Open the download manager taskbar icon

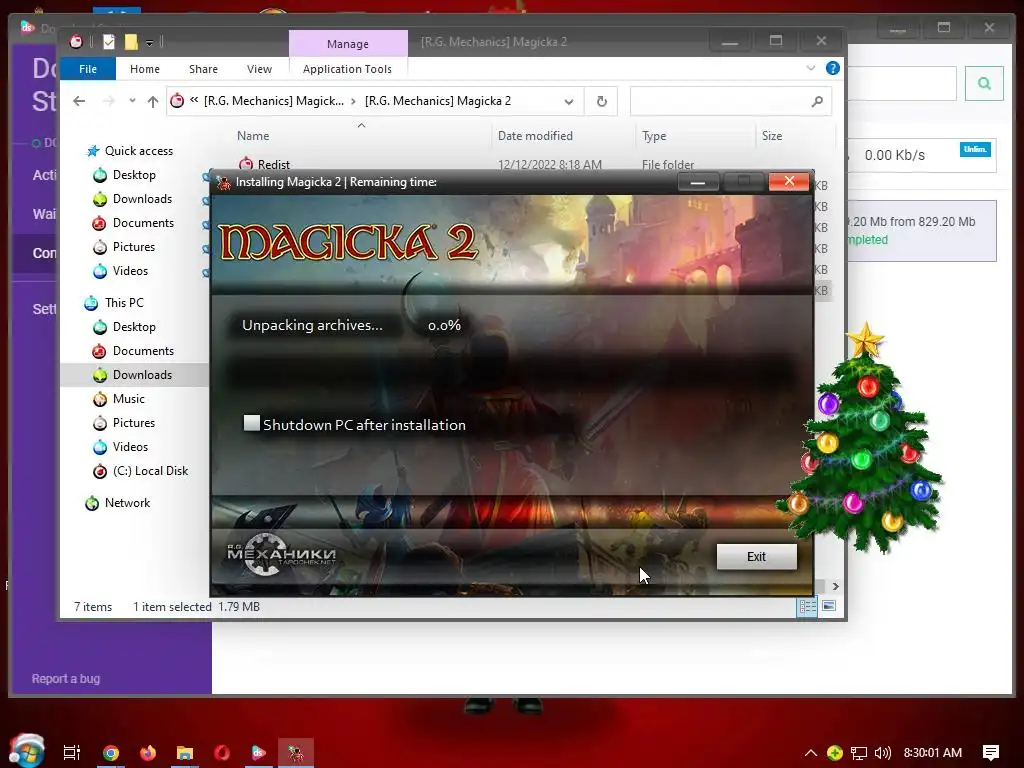[x=259, y=753]
